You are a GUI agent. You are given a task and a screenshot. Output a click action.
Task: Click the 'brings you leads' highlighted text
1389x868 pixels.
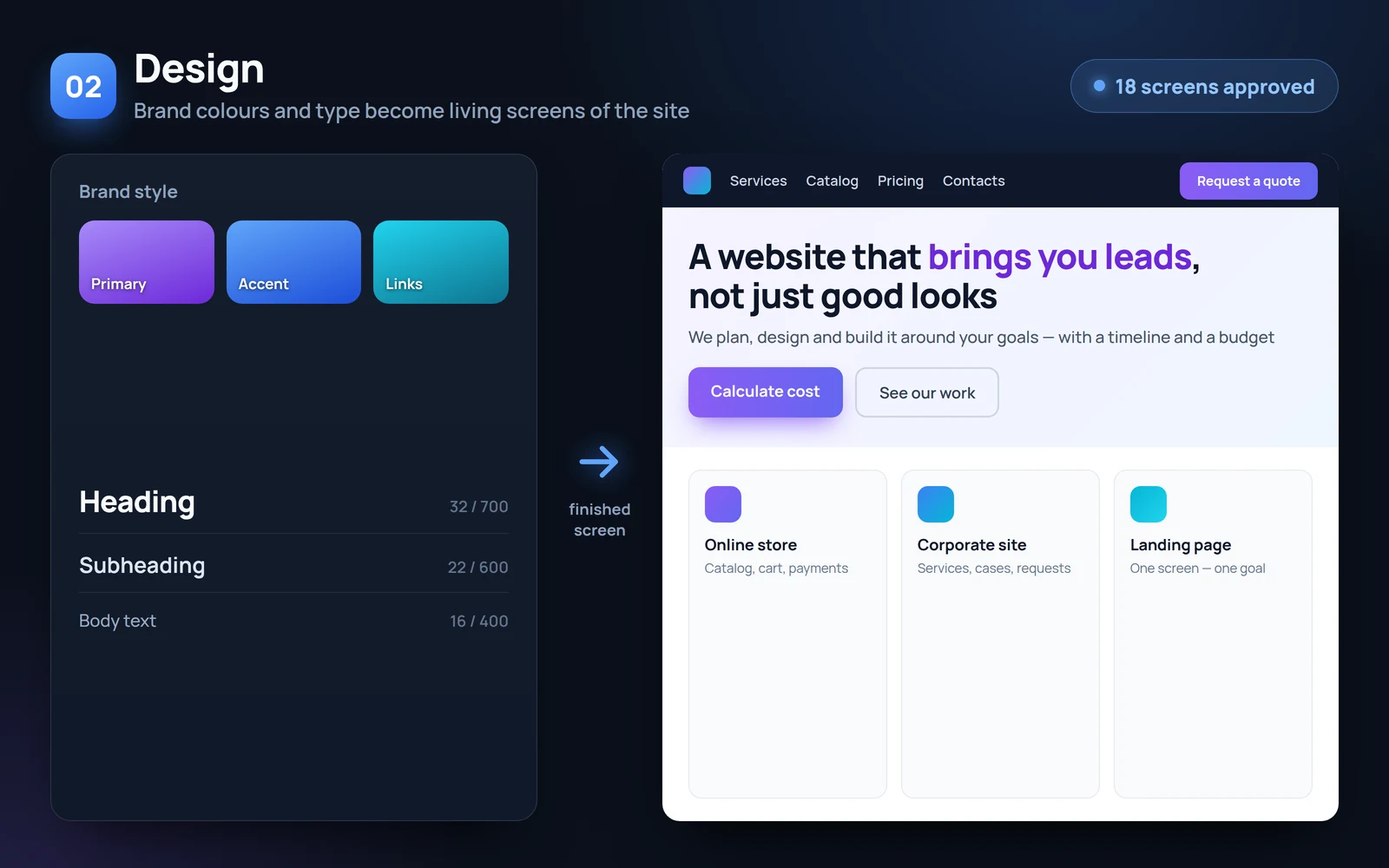1060,257
